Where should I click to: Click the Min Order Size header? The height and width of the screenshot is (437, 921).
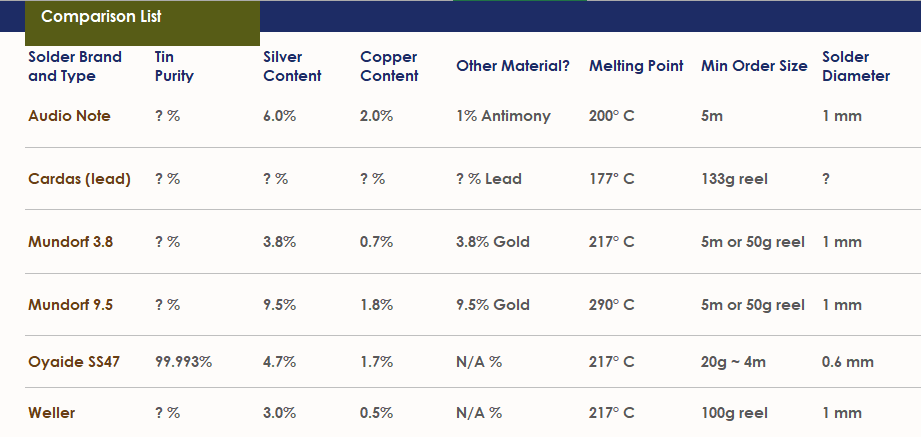pos(754,66)
